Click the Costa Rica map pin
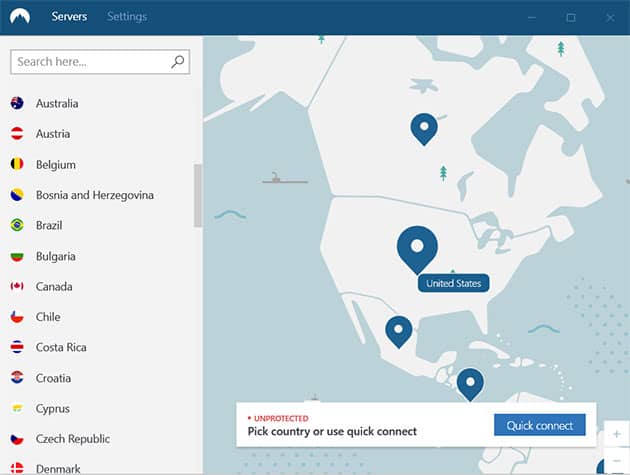This screenshot has width=630, height=475. click(x=470, y=384)
